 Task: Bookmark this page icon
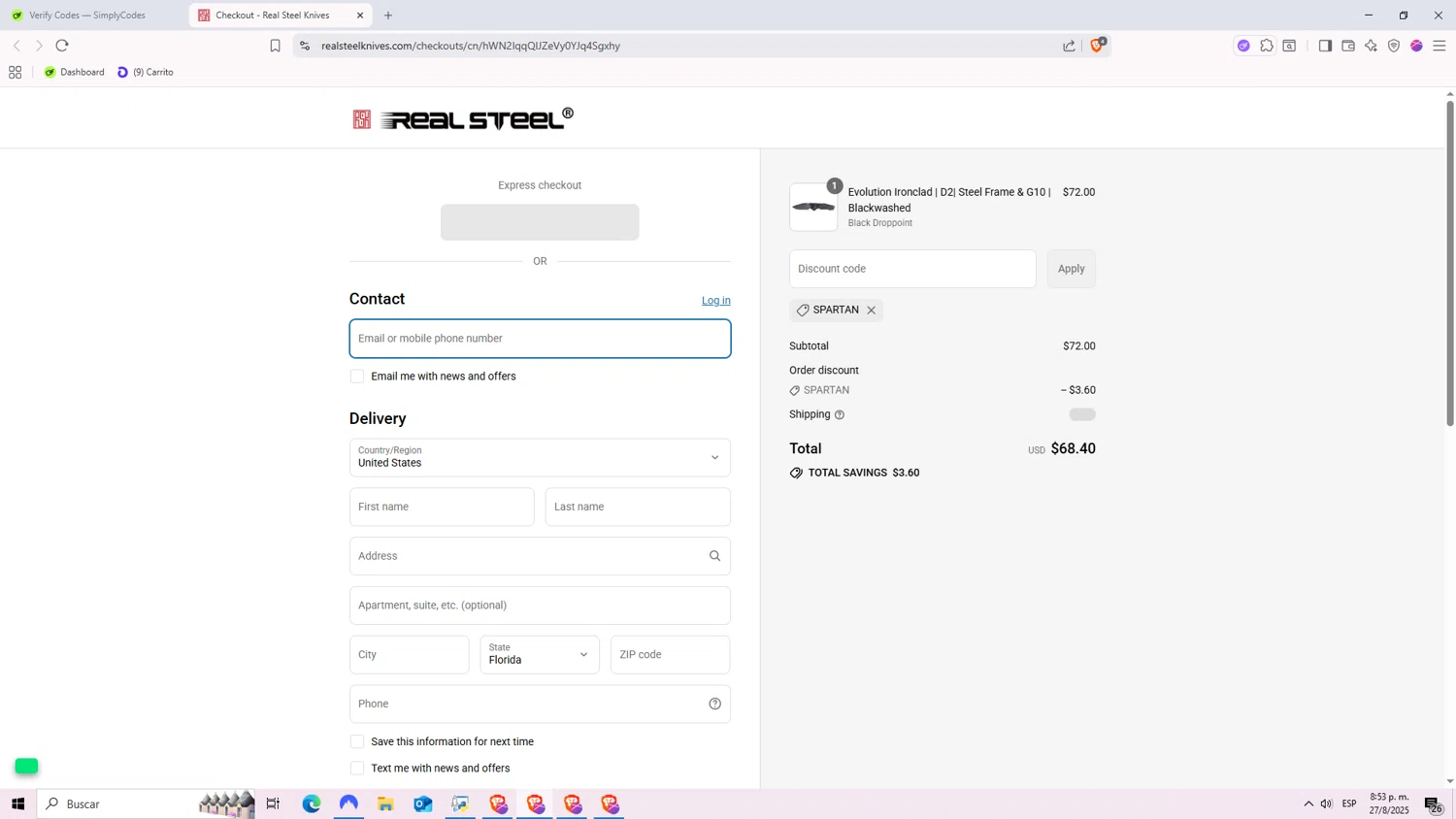pos(275,46)
